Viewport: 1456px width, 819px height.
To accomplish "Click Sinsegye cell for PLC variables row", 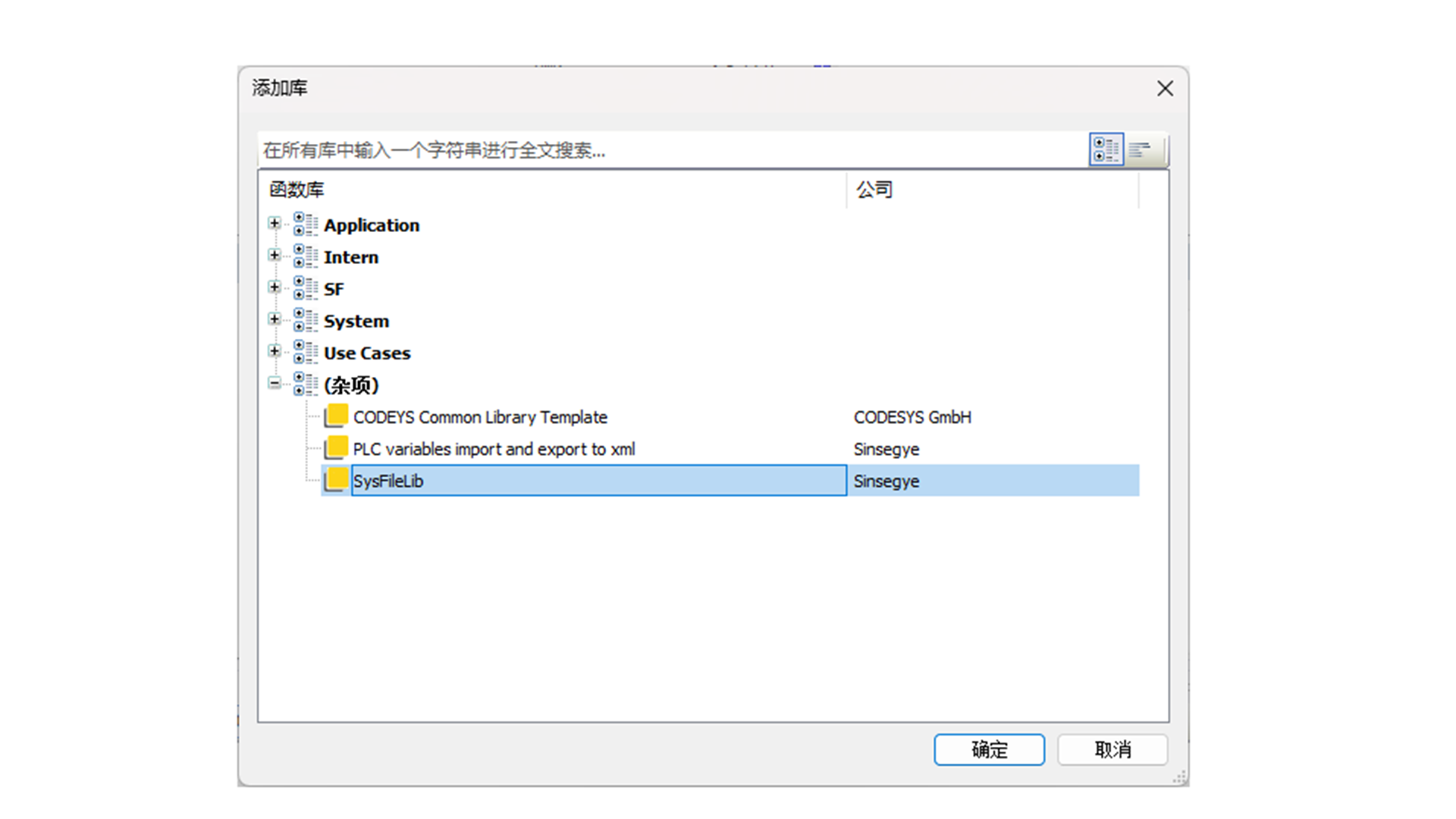I will (886, 449).
